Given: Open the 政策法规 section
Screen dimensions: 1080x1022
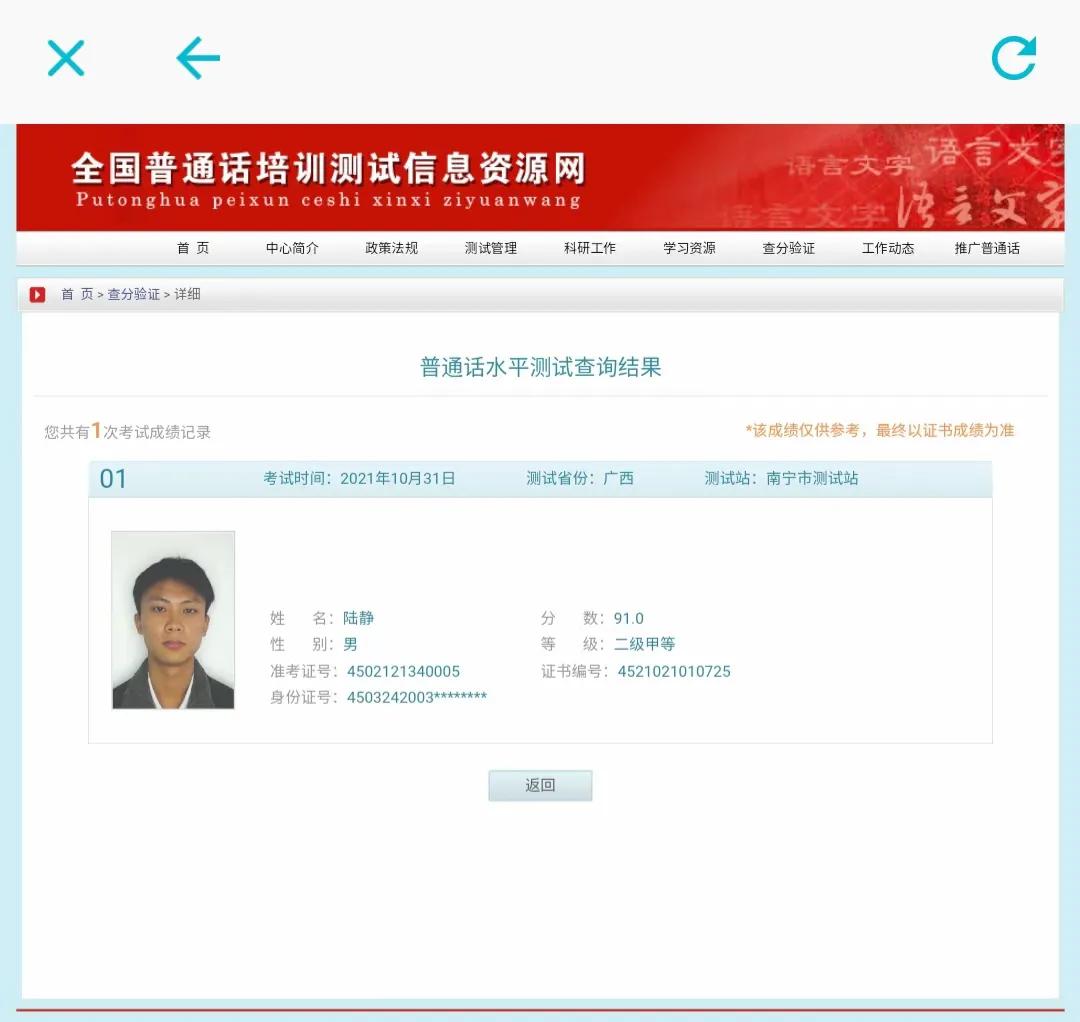Looking at the screenshot, I should 391,249.
